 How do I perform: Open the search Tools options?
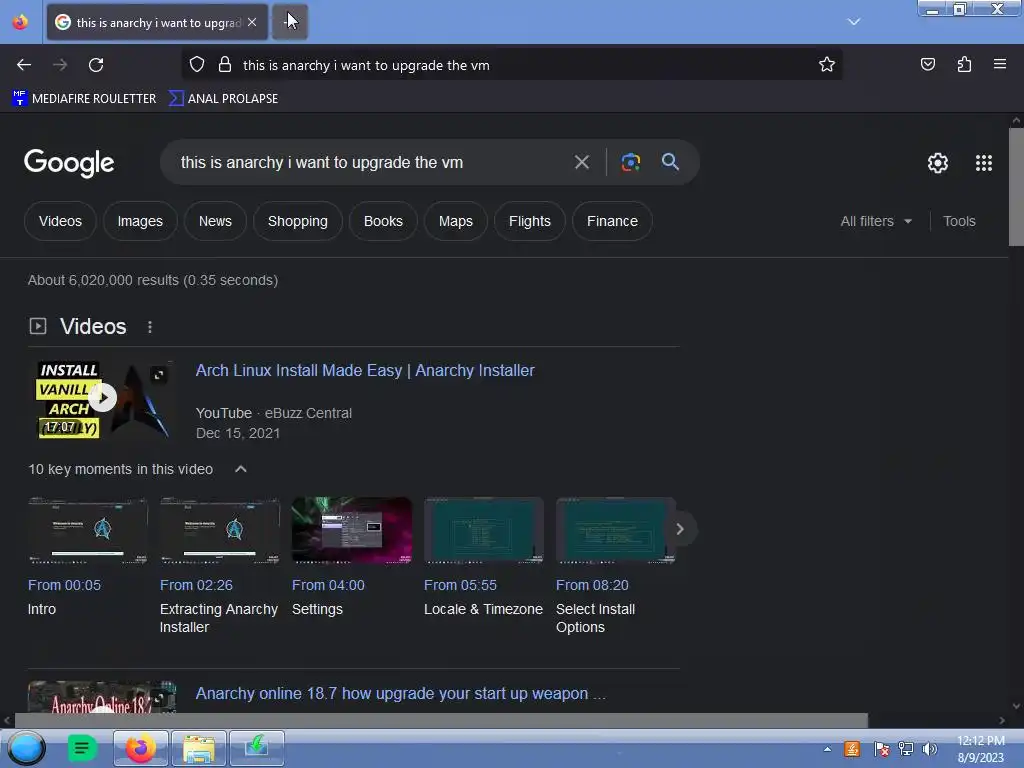tap(959, 221)
